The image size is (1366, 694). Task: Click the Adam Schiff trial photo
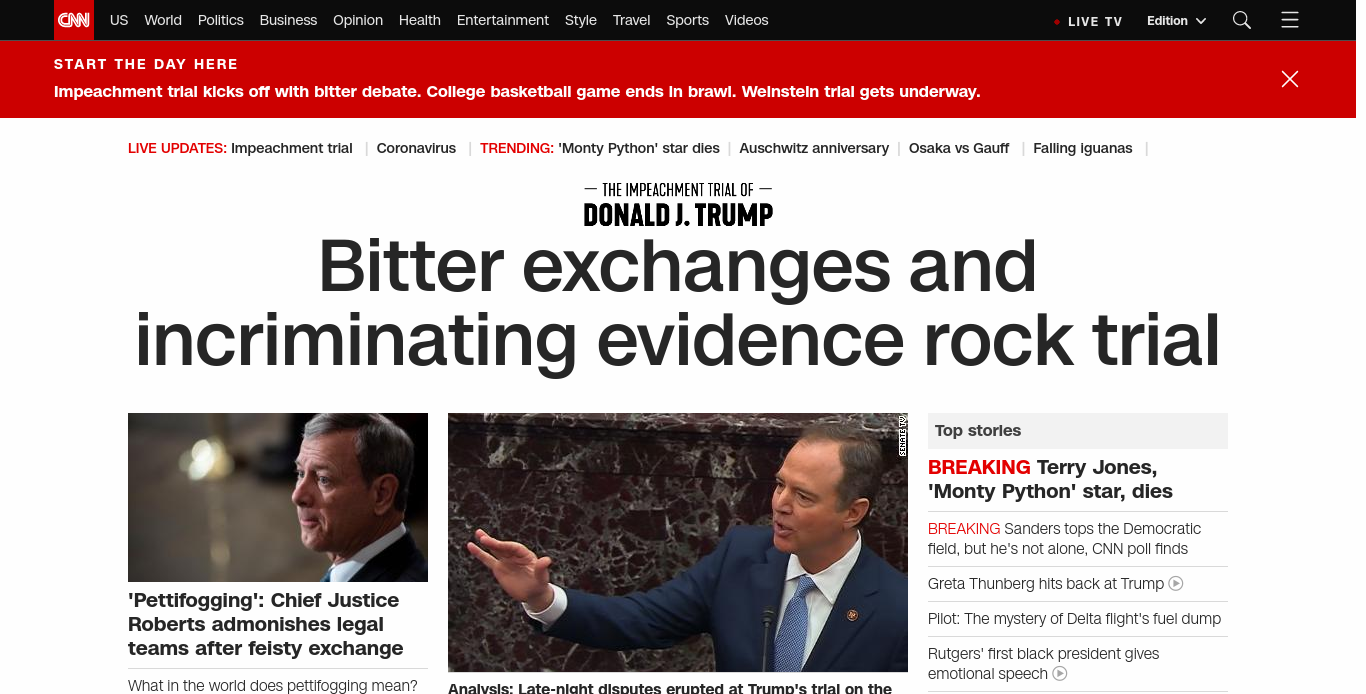(x=678, y=542)
